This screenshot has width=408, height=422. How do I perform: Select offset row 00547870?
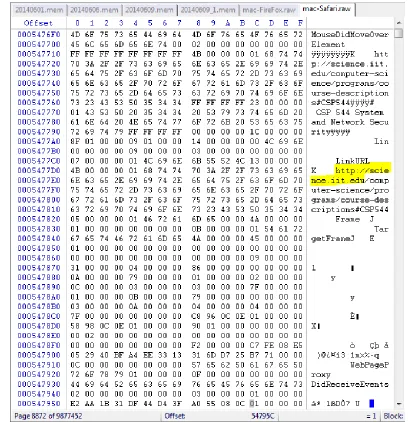pos(39,268)
